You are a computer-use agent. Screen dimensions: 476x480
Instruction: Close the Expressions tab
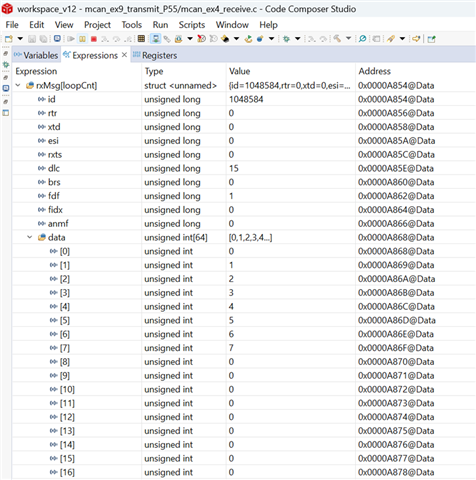pos(124,55)
